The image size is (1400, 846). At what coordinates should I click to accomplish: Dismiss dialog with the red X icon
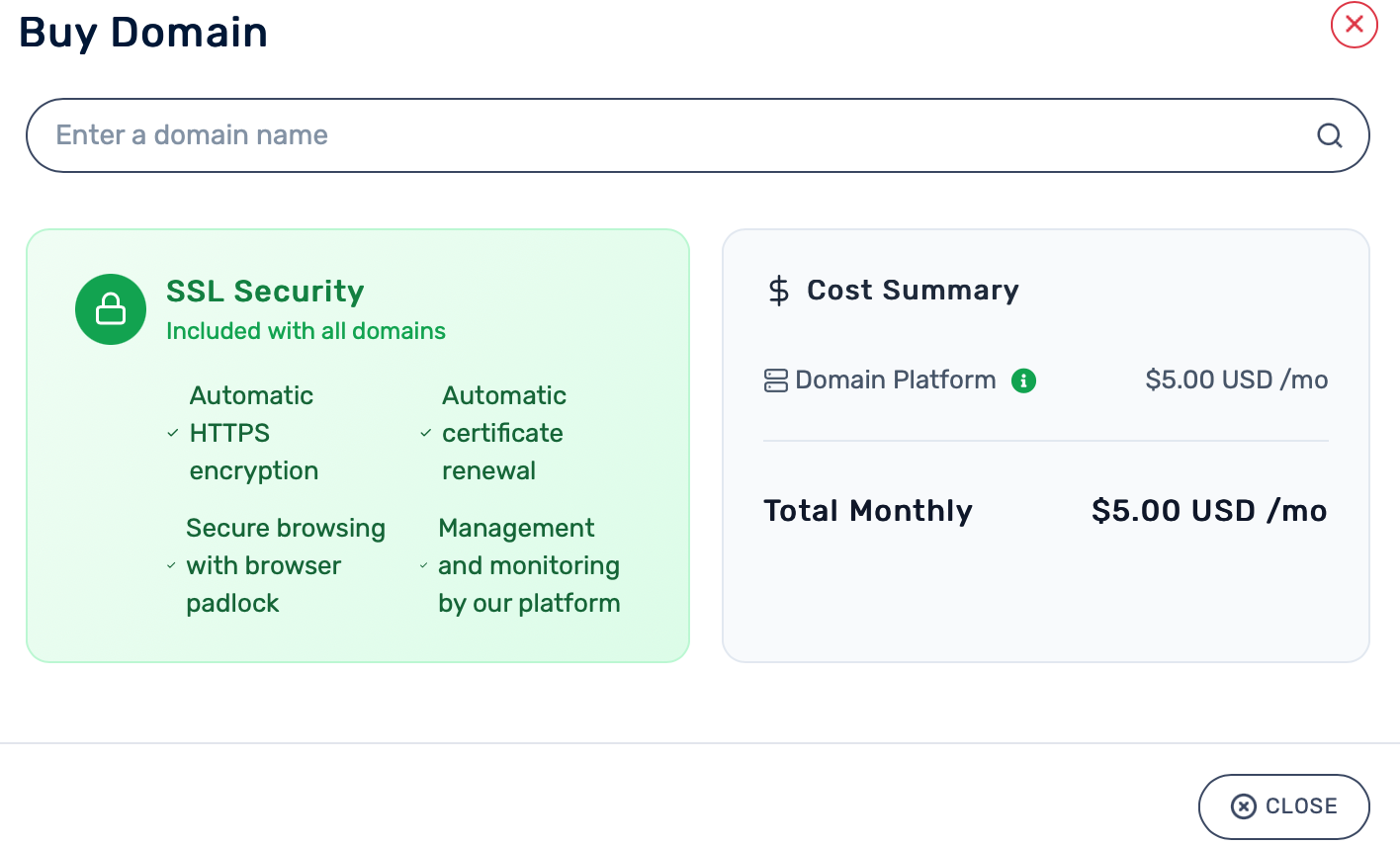[1354, 25]
